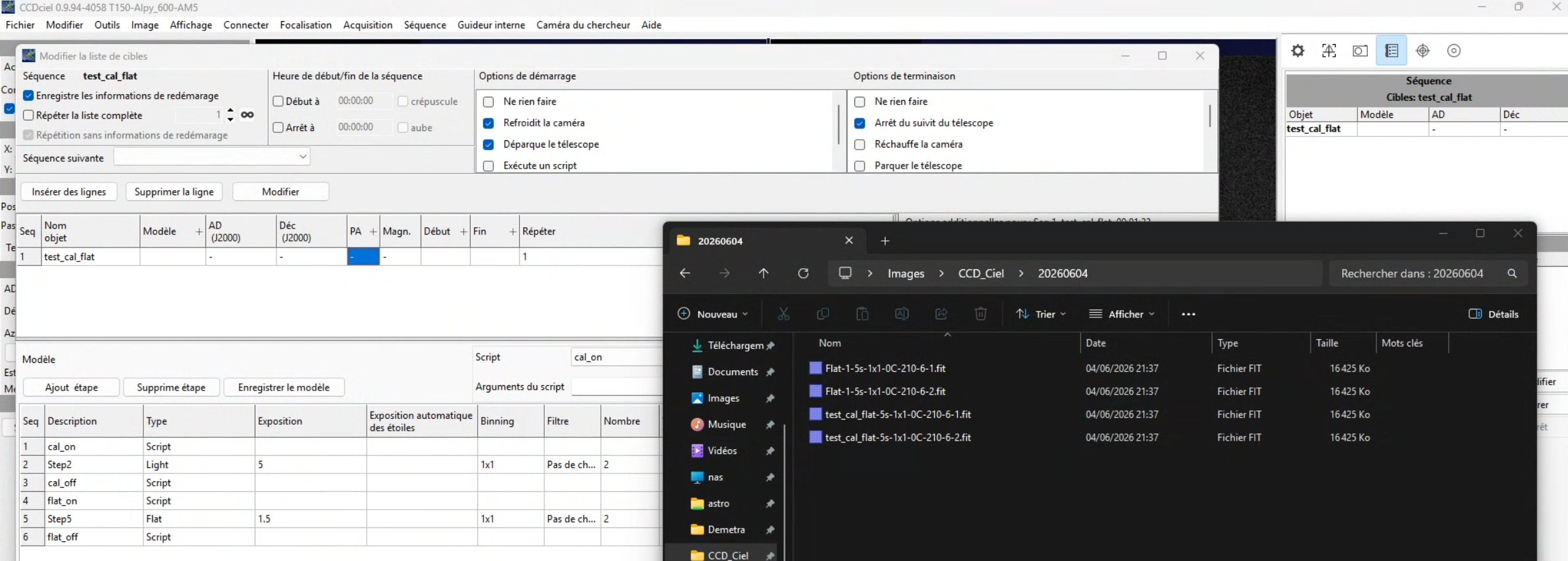This screenshot has height=561, width=1568.
Task: Click the PC icon in address bar
Action: click(845, 273)
